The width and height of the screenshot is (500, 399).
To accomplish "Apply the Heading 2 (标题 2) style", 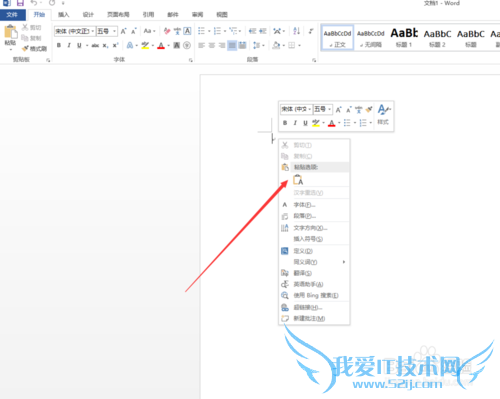I will point(437,38).
